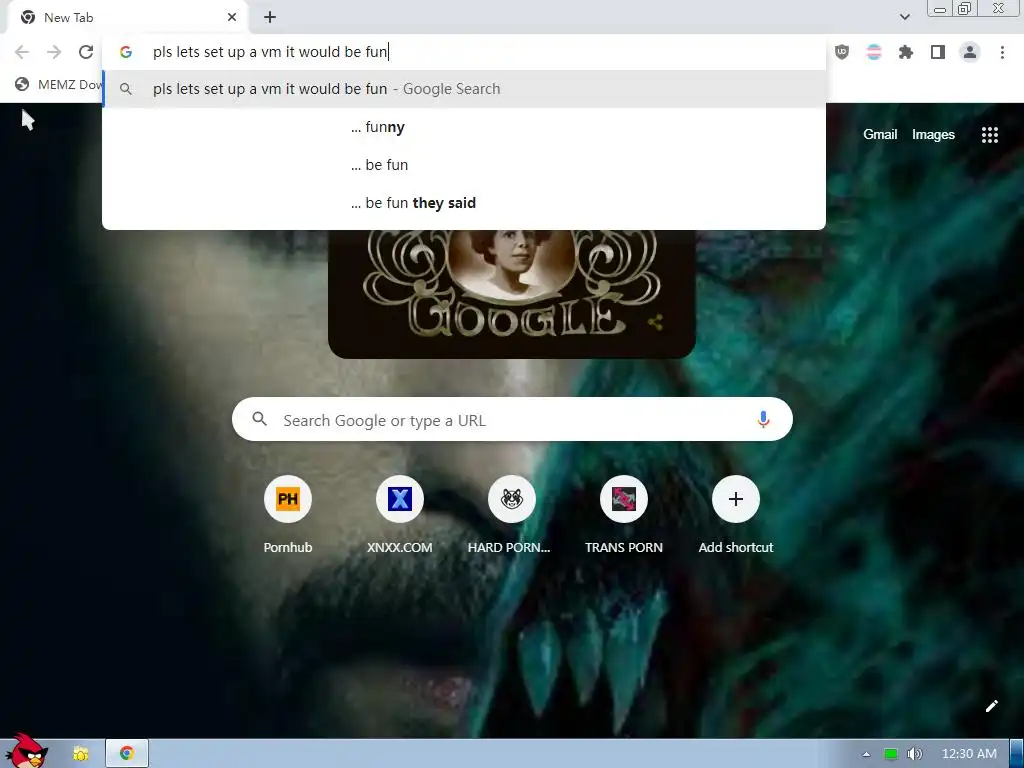
Task: Show hidden tray icons arrow
Action: coord(866,754)
